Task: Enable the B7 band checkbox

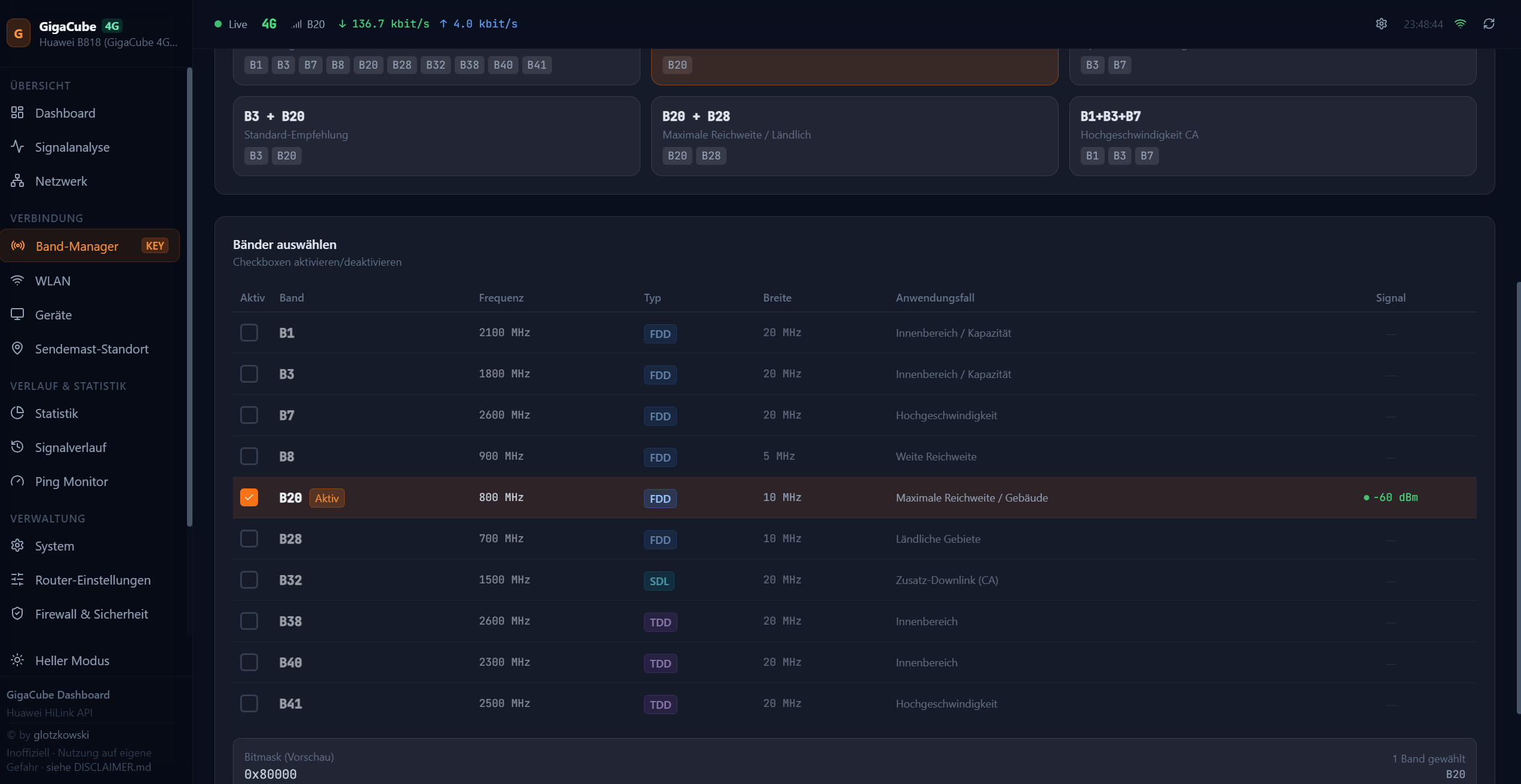Action: (x=249, y=415)
